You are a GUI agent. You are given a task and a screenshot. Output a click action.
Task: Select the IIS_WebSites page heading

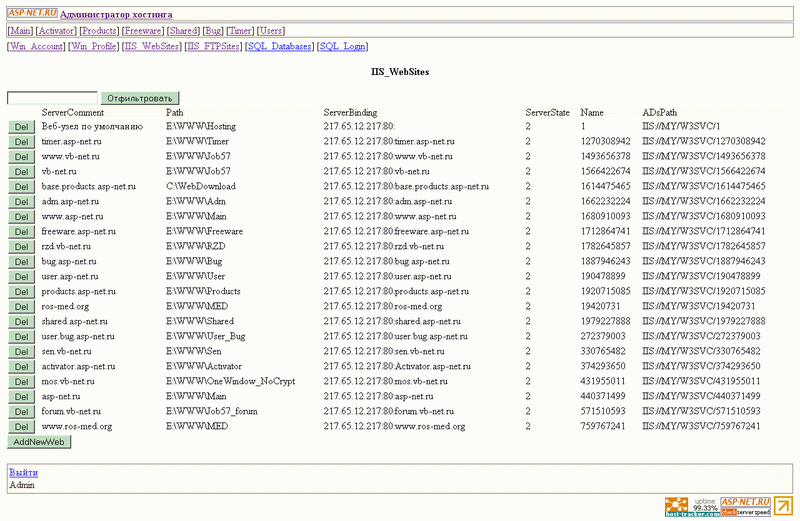(399, 72)
